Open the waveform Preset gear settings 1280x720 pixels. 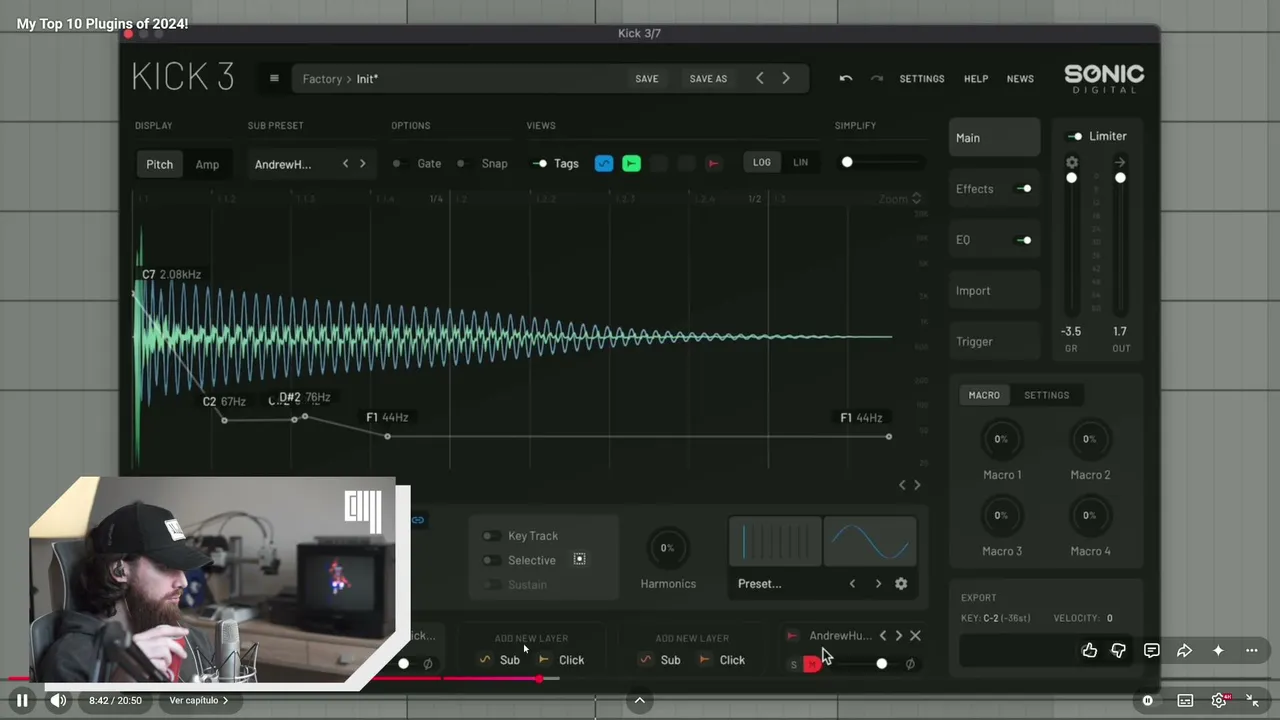[901, 584]
